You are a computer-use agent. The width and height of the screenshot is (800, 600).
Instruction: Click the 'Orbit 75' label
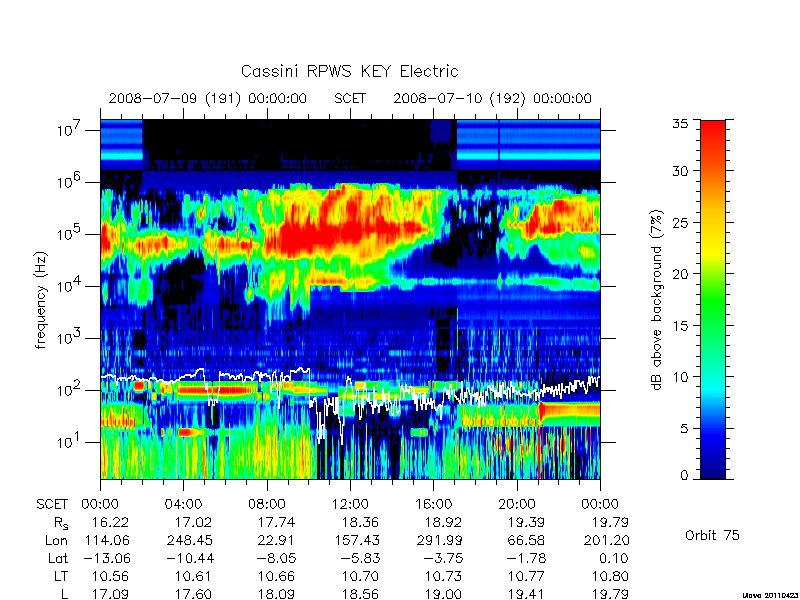[712, 535]
